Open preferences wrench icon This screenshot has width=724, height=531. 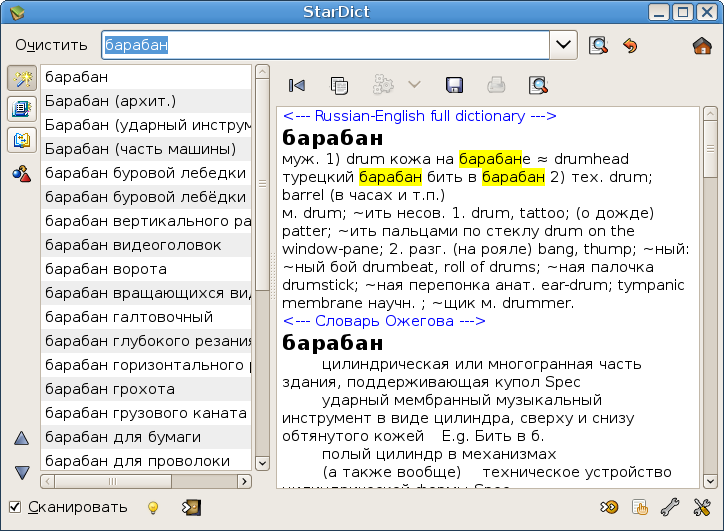tap(670, 507)
